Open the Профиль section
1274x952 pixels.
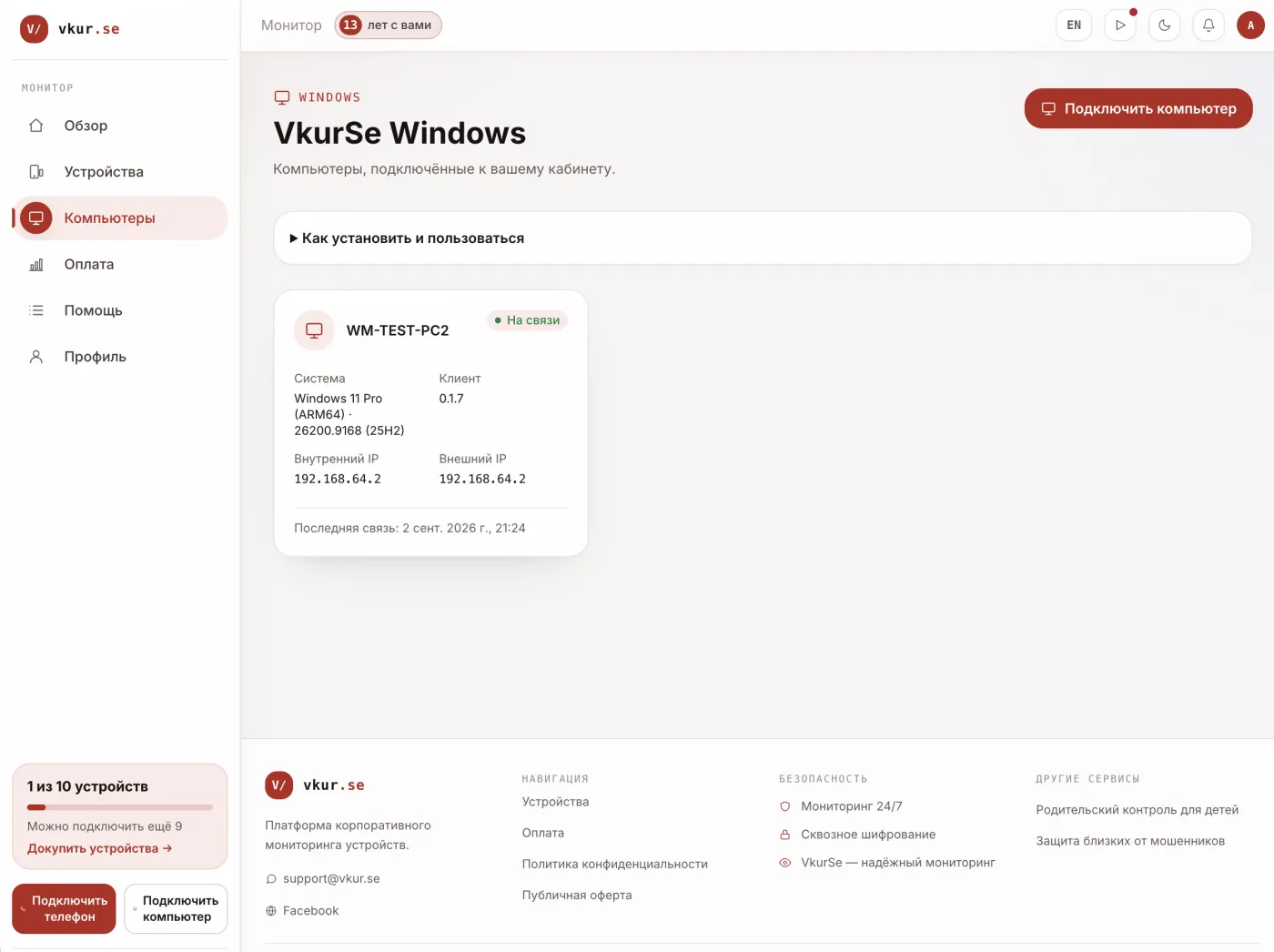point(119,357)
